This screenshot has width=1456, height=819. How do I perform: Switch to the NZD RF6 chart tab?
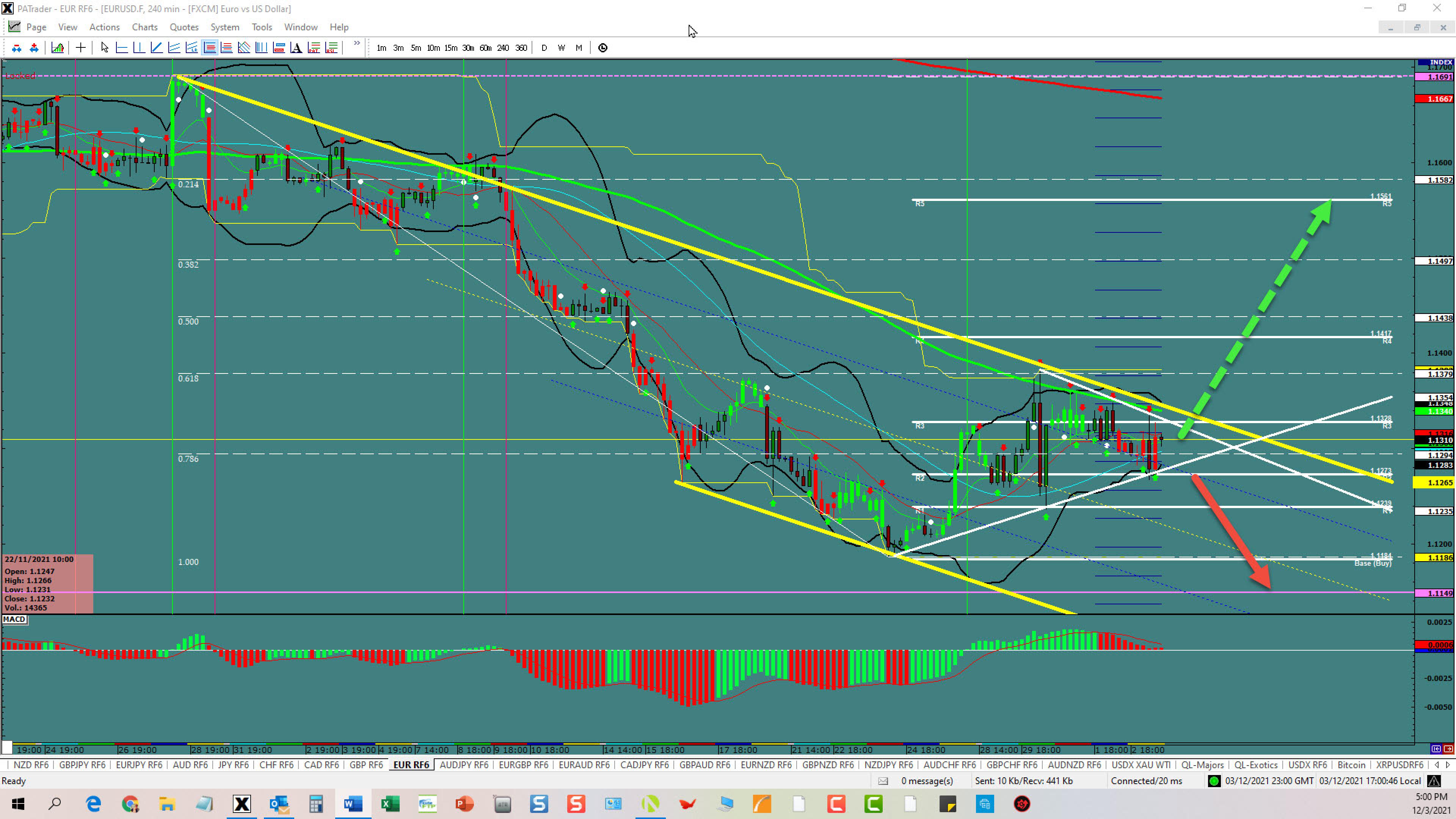pyautogui.click(x=31, y=765)
